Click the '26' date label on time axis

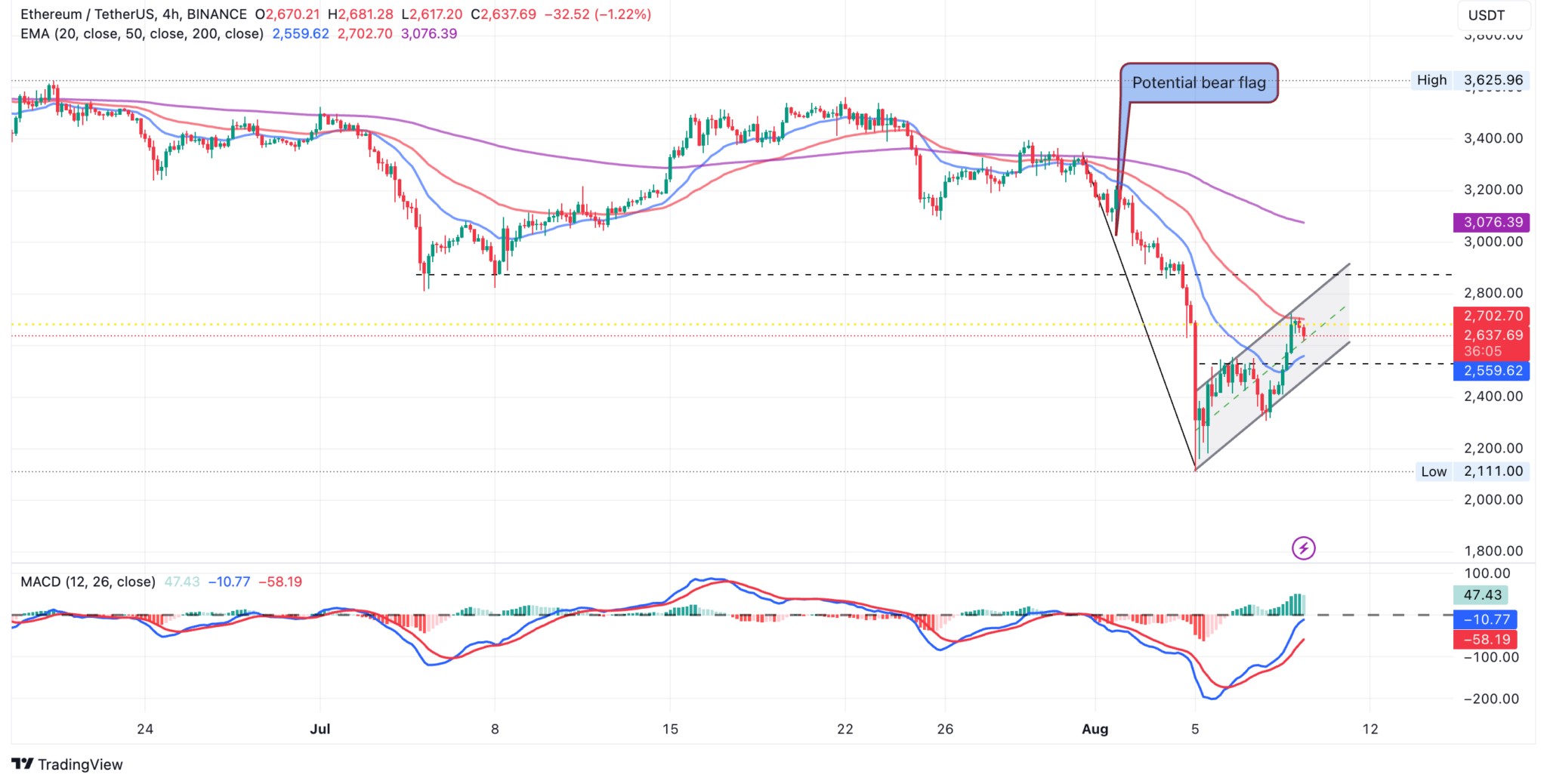[x=945, y=729]
